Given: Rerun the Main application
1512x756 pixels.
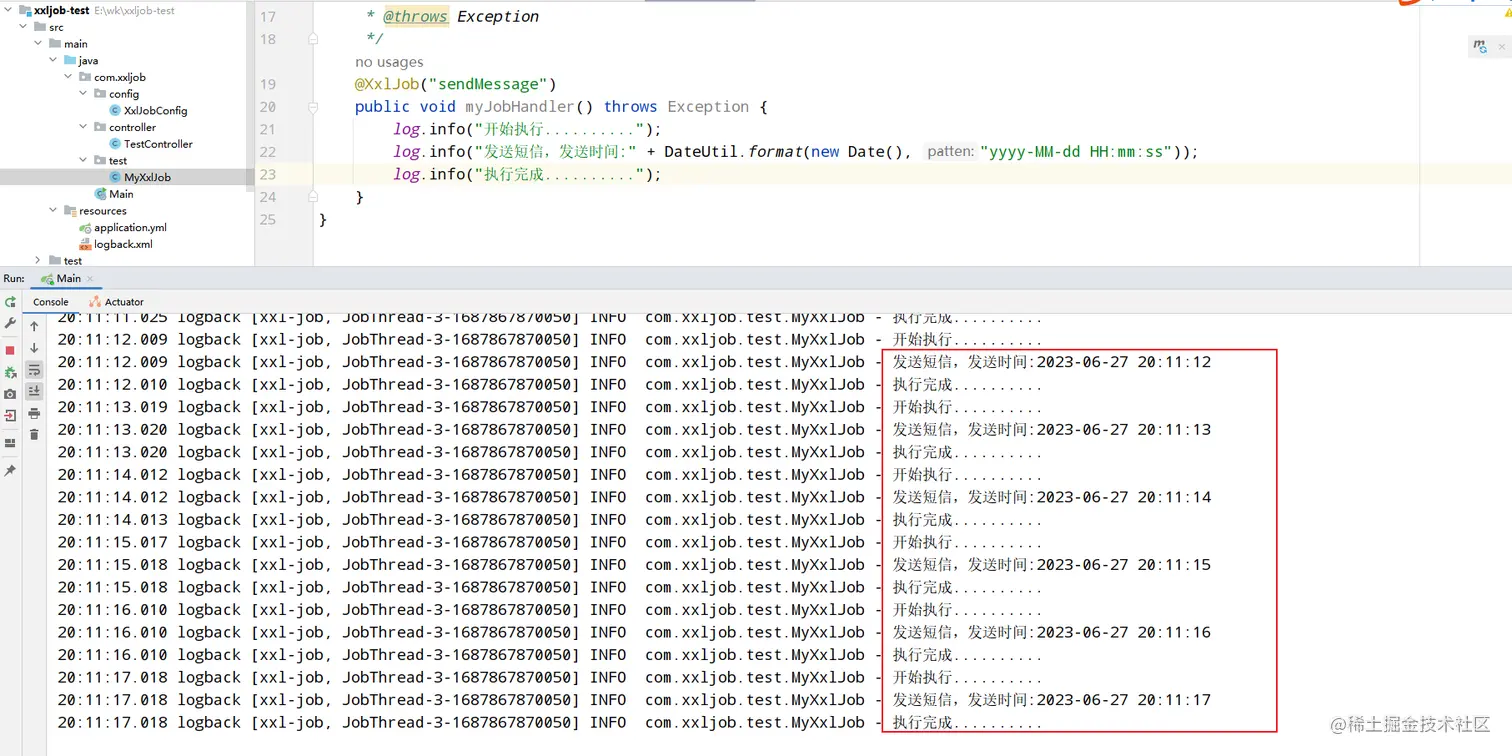Looking at the screenshot, I should point(10,301).
